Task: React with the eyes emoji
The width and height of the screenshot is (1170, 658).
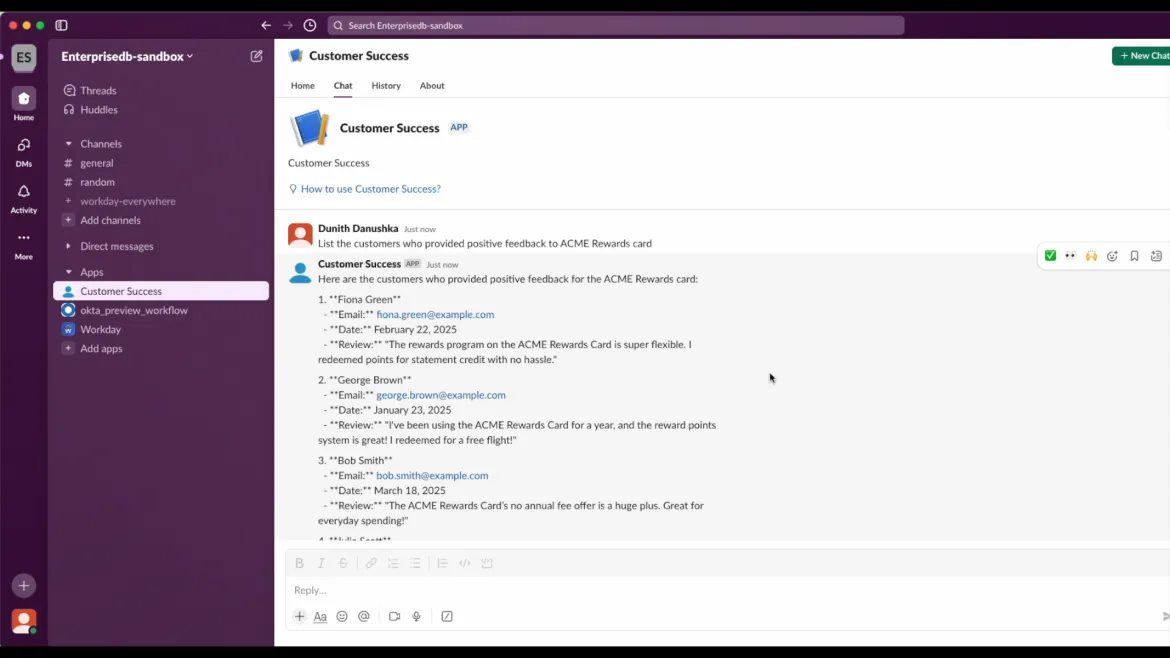Action: click(x=1070, y=256)
